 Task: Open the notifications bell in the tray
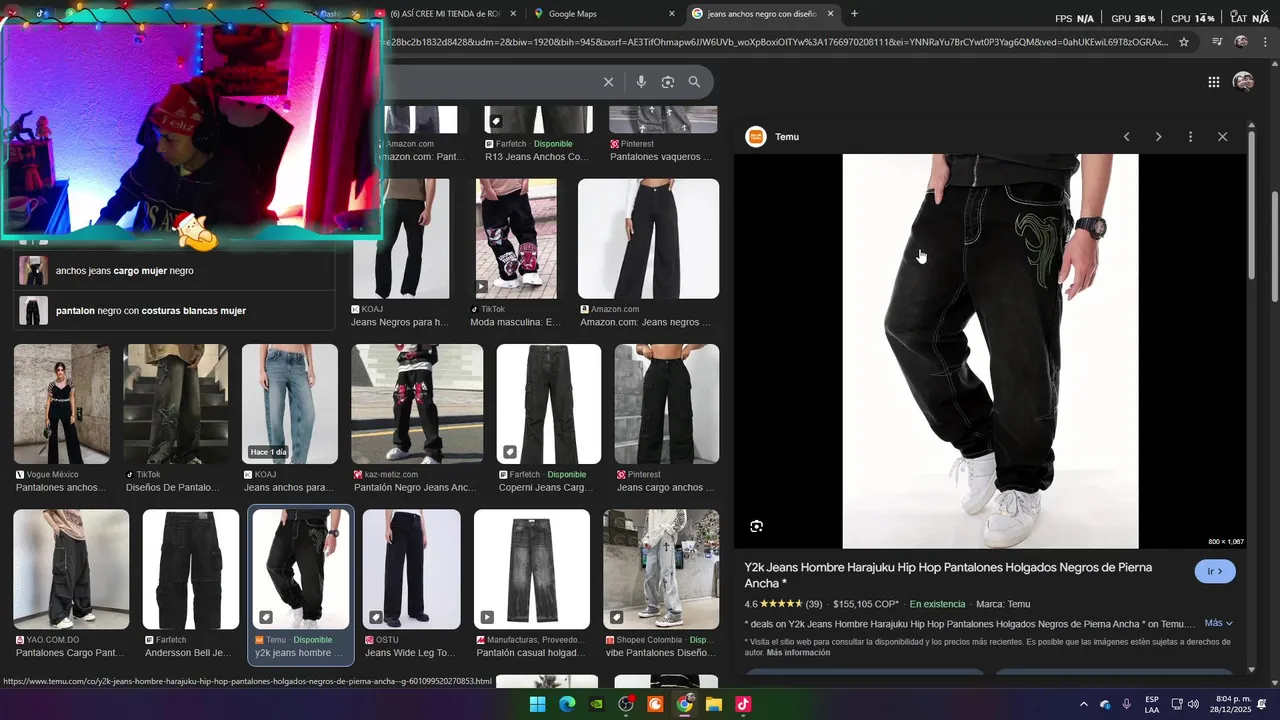click(x=1262, y=704)
